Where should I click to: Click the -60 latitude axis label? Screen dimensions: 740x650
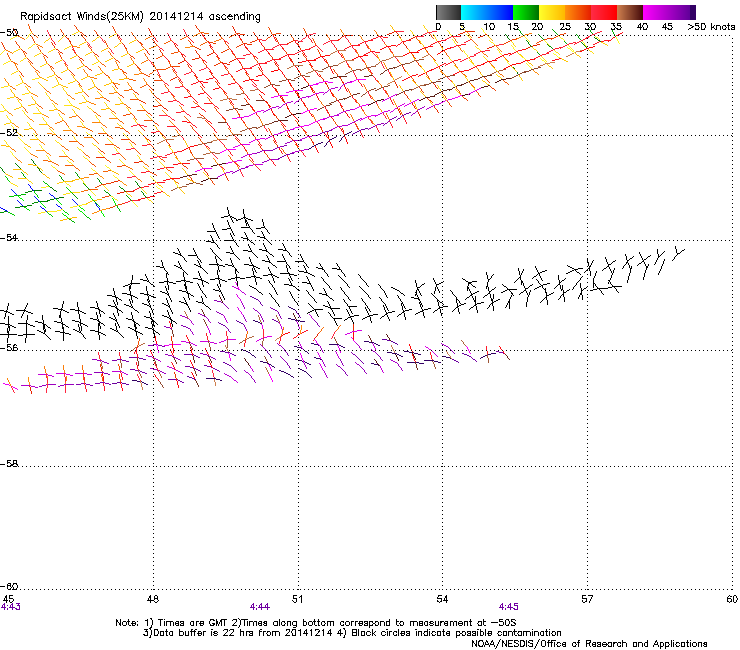tap(9, 586)
